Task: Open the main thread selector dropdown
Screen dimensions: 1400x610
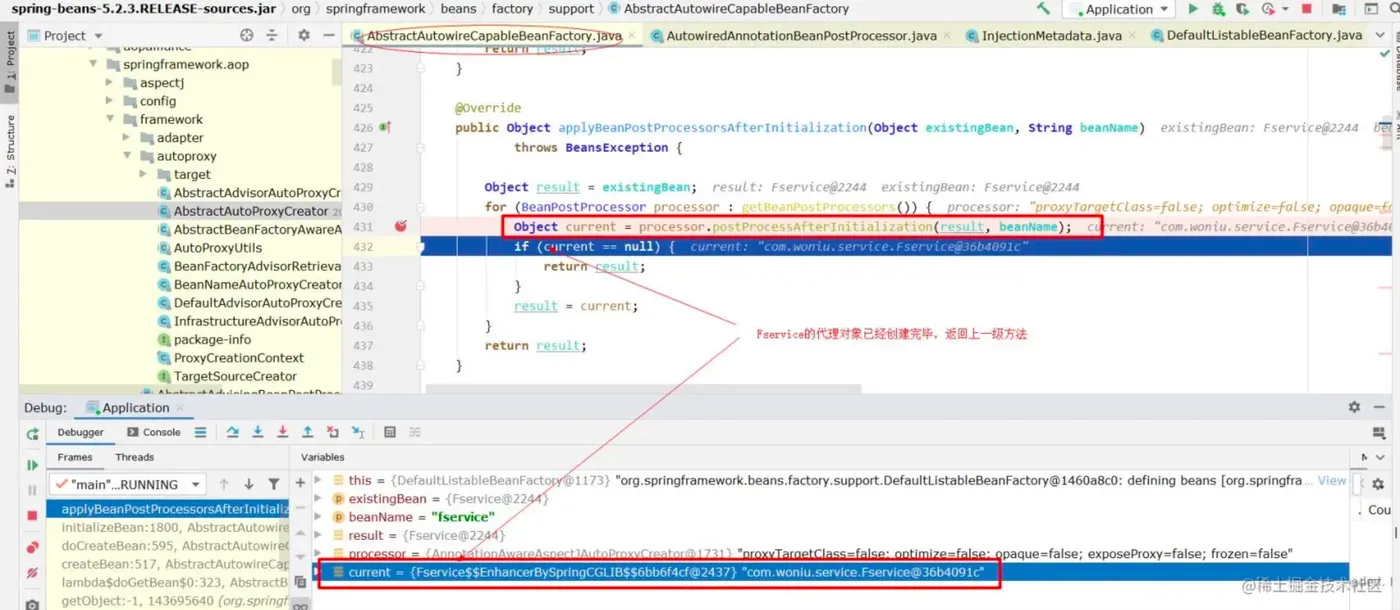Action: [129, 484]
